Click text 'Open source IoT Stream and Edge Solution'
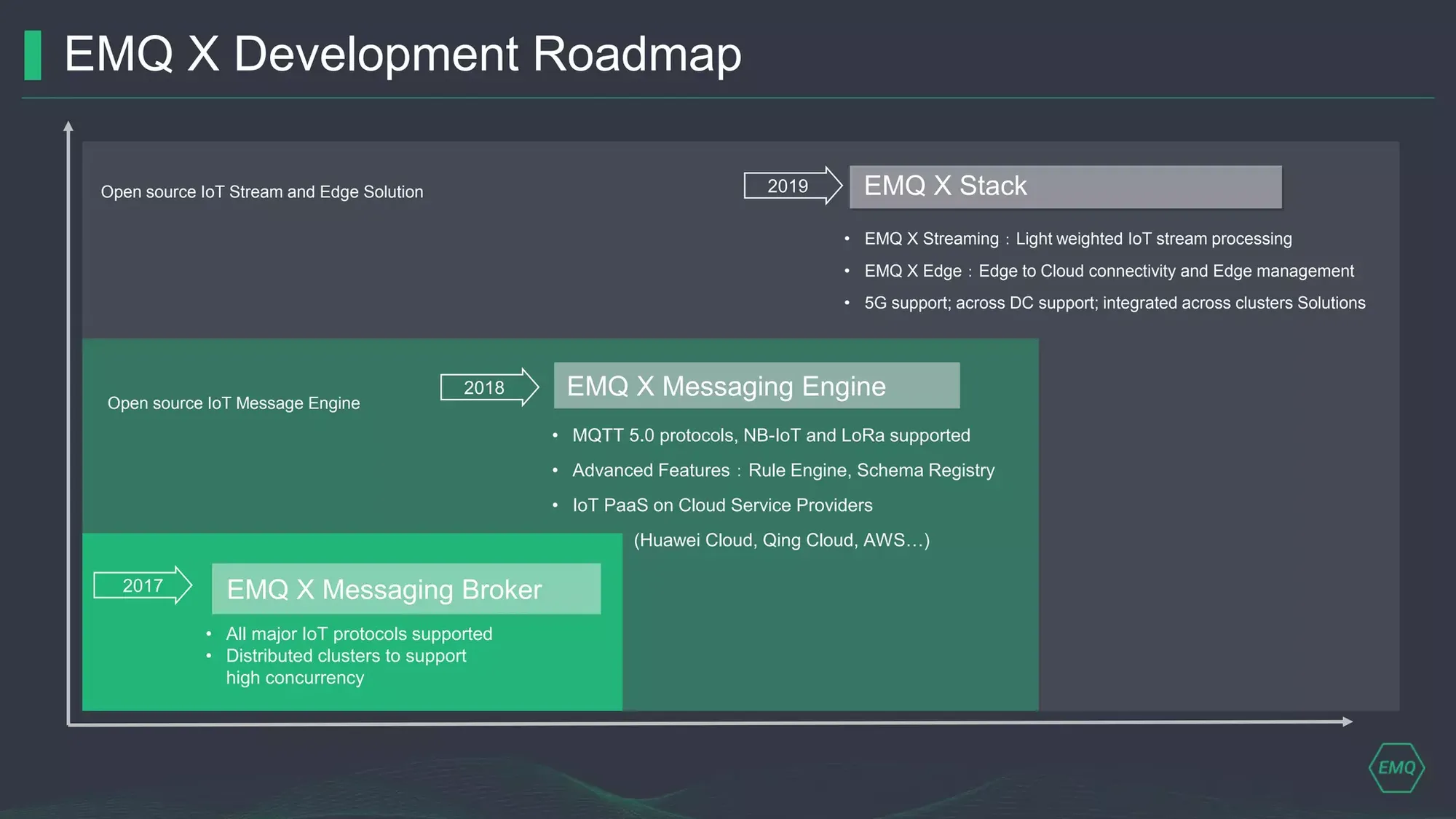 coord(262,191)
